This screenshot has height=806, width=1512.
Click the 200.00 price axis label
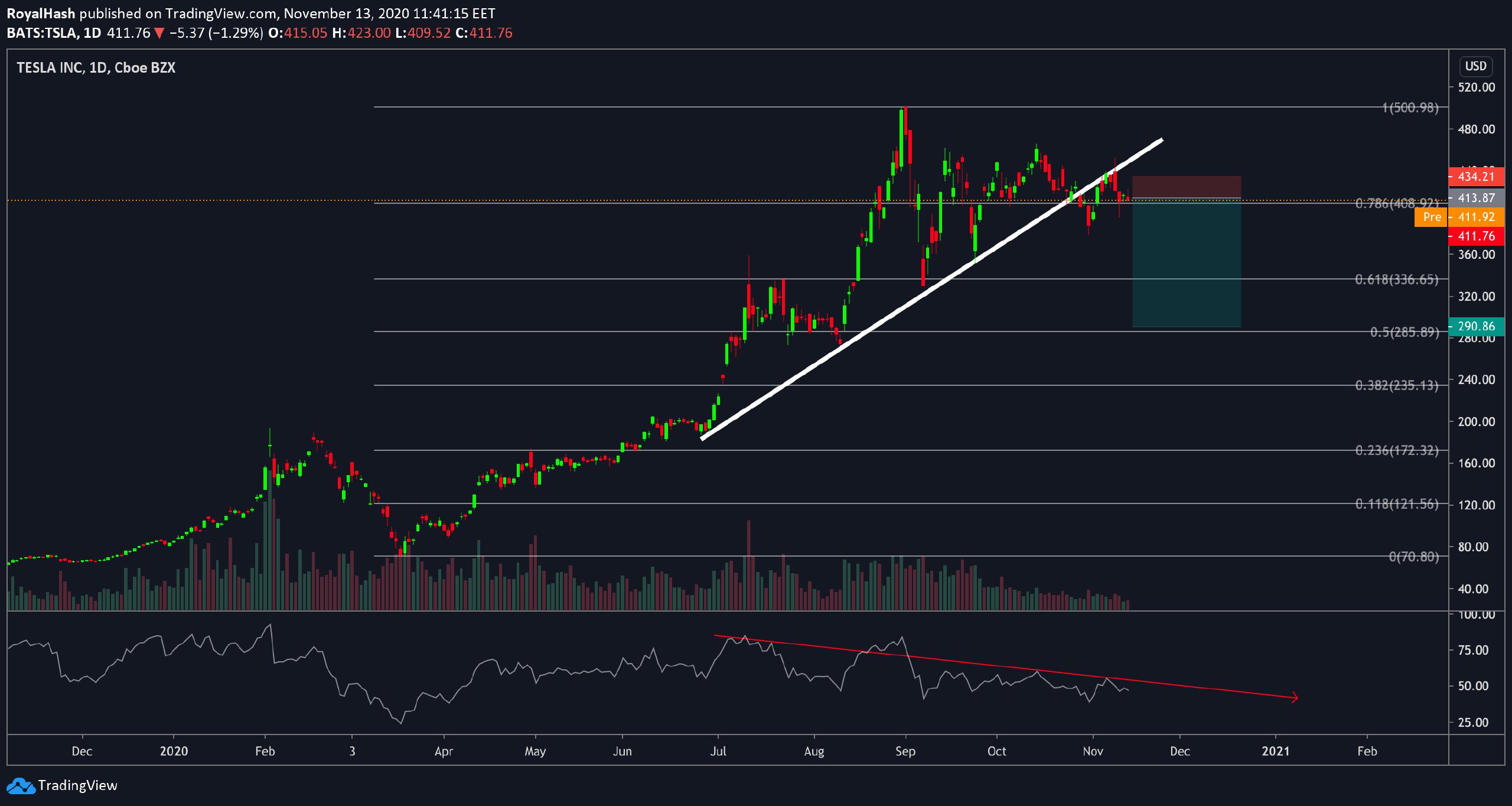point(1476,422)
